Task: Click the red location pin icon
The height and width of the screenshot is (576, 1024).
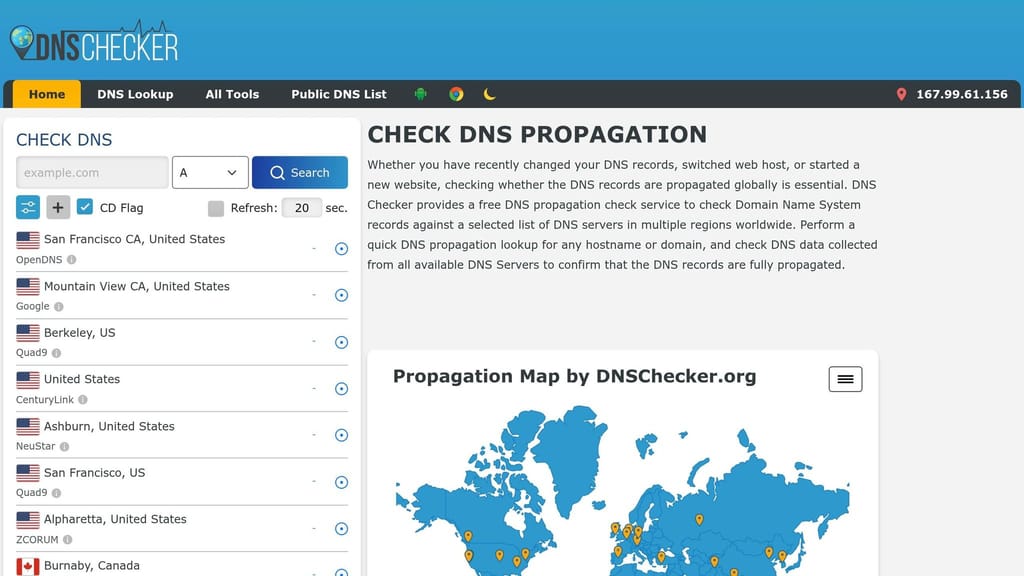Action: (901, 94)
